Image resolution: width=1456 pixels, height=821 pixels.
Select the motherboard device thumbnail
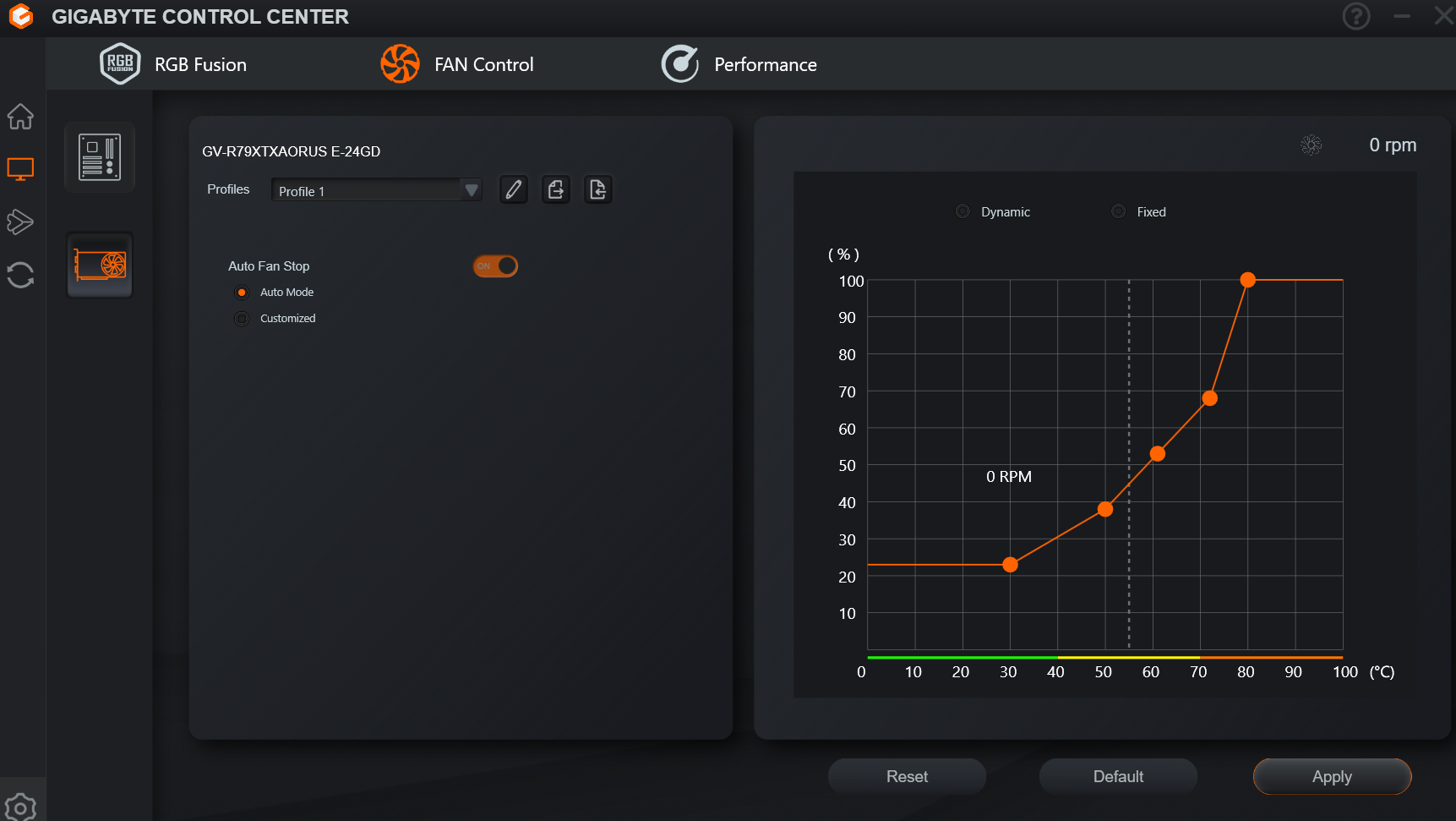click(x=100, y=157)
